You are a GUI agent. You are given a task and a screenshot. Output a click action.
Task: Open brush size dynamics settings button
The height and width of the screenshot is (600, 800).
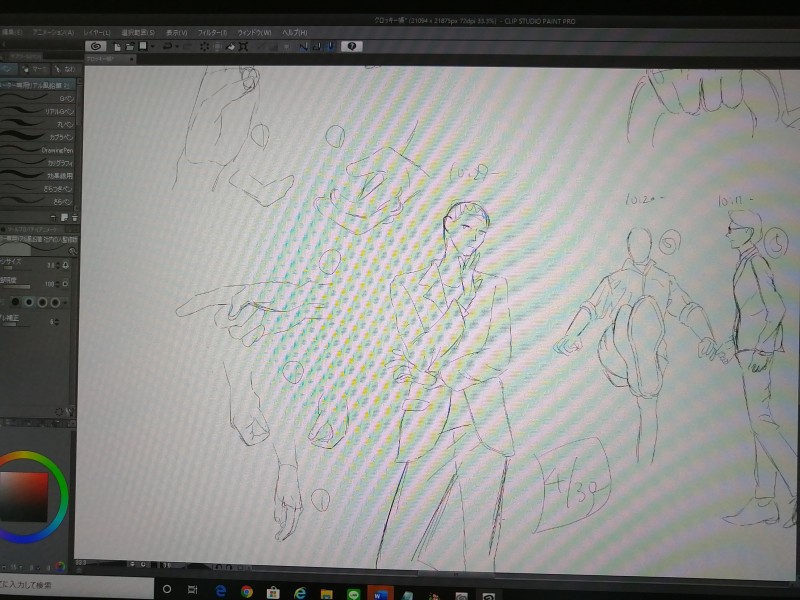[66, 265]
